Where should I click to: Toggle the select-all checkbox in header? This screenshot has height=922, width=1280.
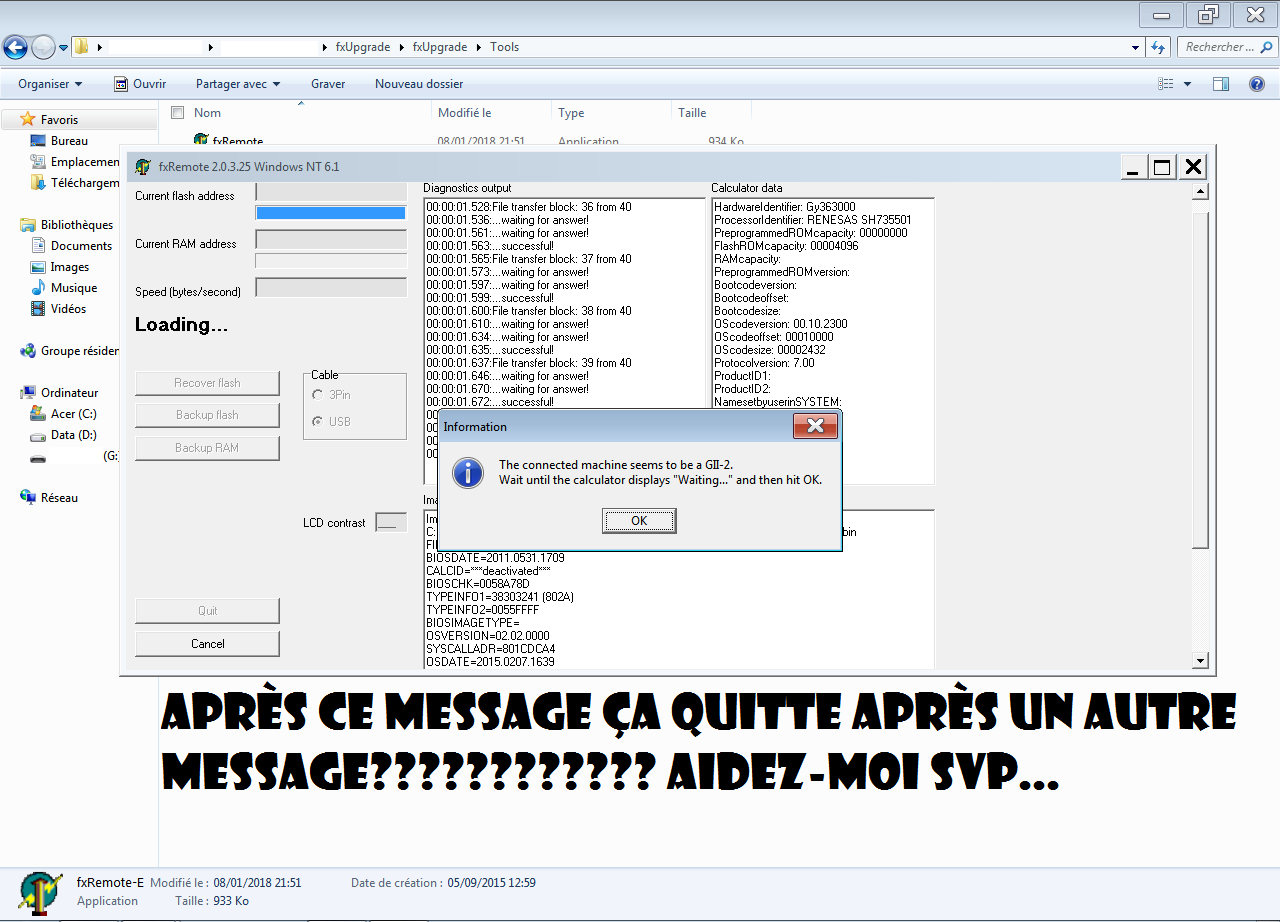(178, 112)
